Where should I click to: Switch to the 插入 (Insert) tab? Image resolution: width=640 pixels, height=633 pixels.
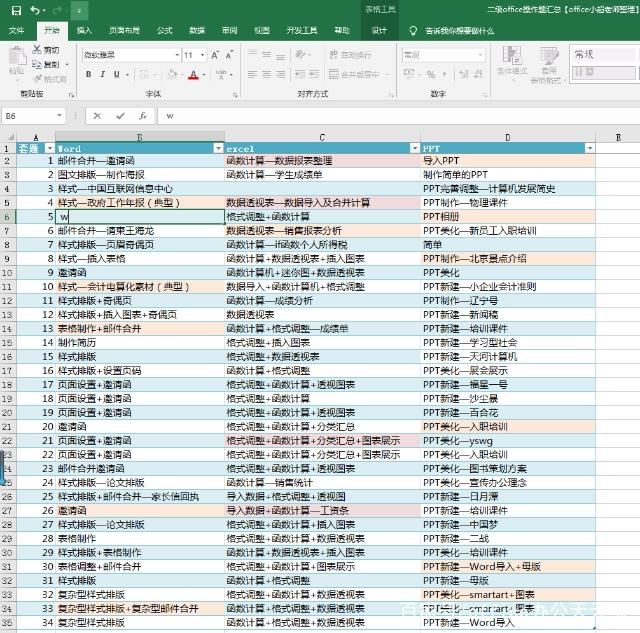84,30
